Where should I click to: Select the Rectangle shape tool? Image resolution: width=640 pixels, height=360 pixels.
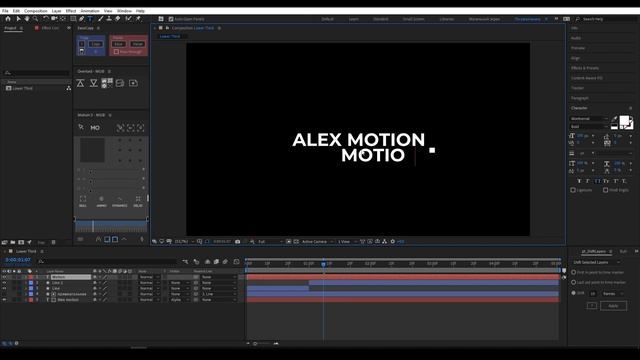[73, 19]
